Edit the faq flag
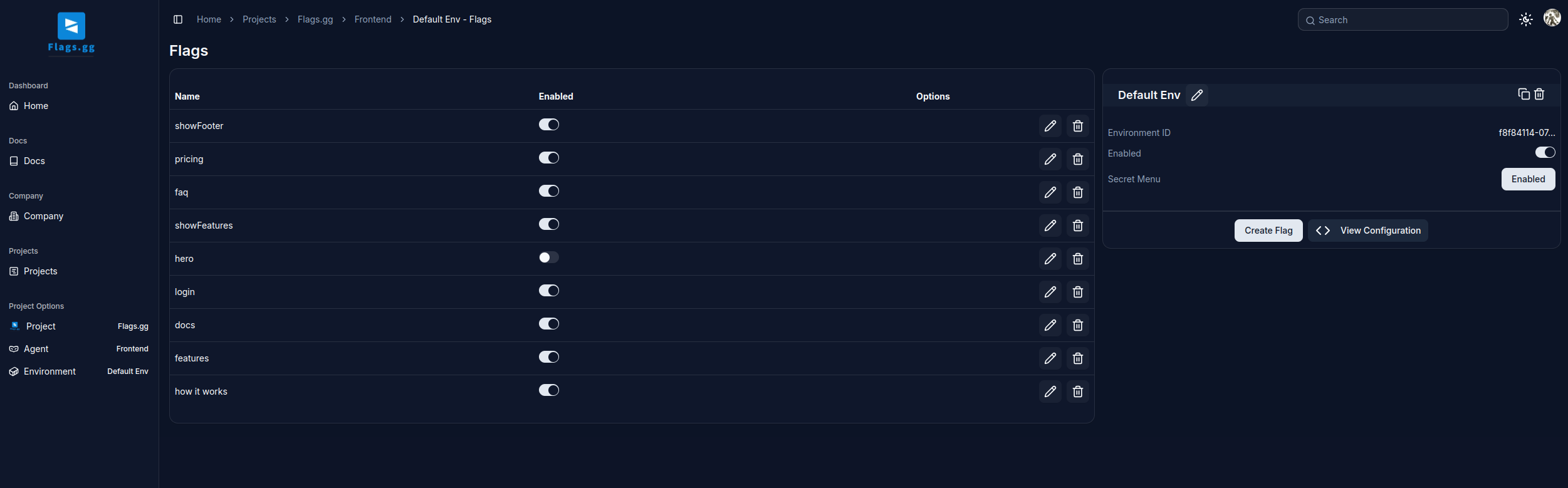1568x488 pixels. pyautogui.click(x=1050, y=192)
